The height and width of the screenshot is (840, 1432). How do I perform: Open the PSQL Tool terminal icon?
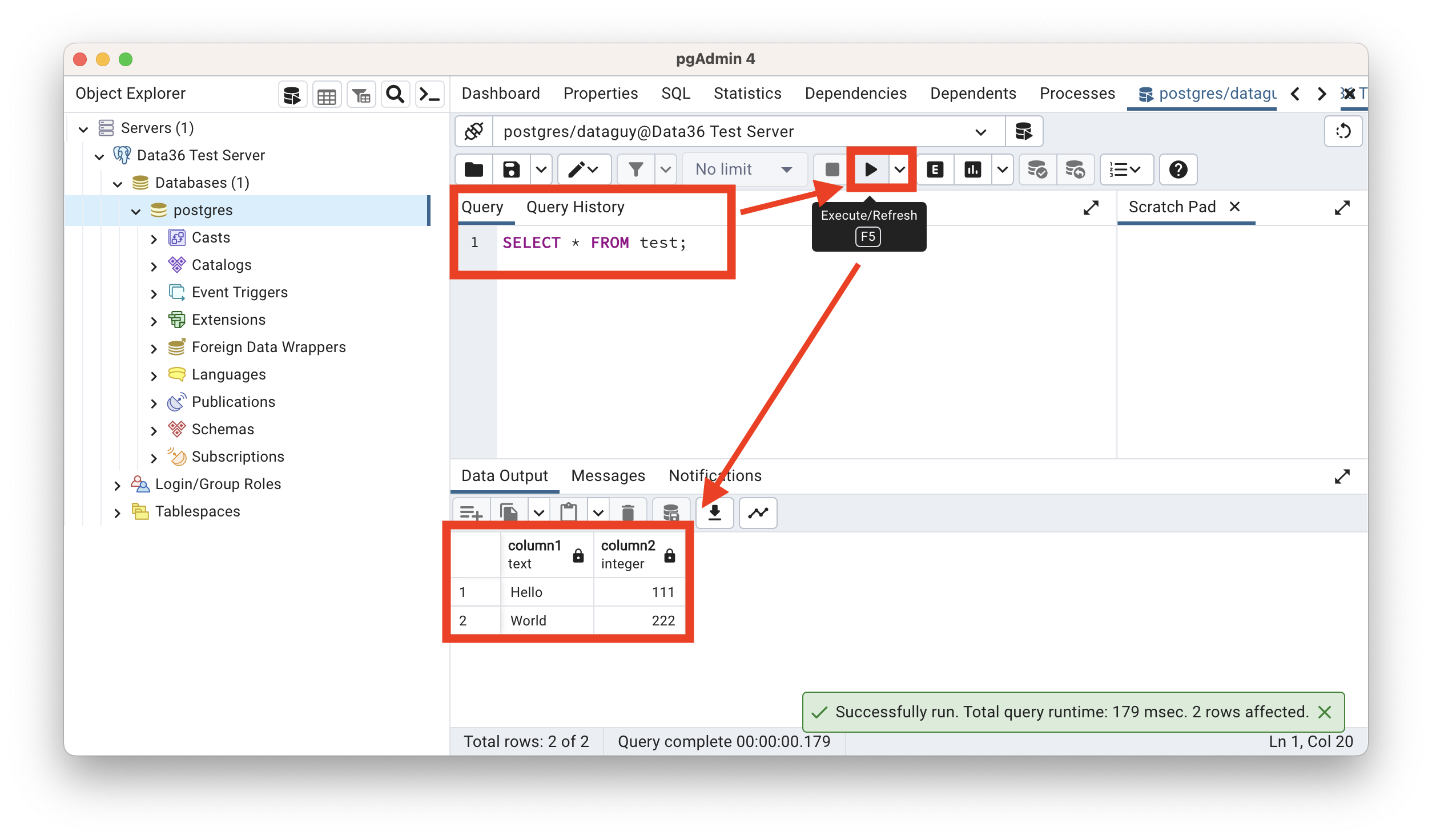[429, 94]
